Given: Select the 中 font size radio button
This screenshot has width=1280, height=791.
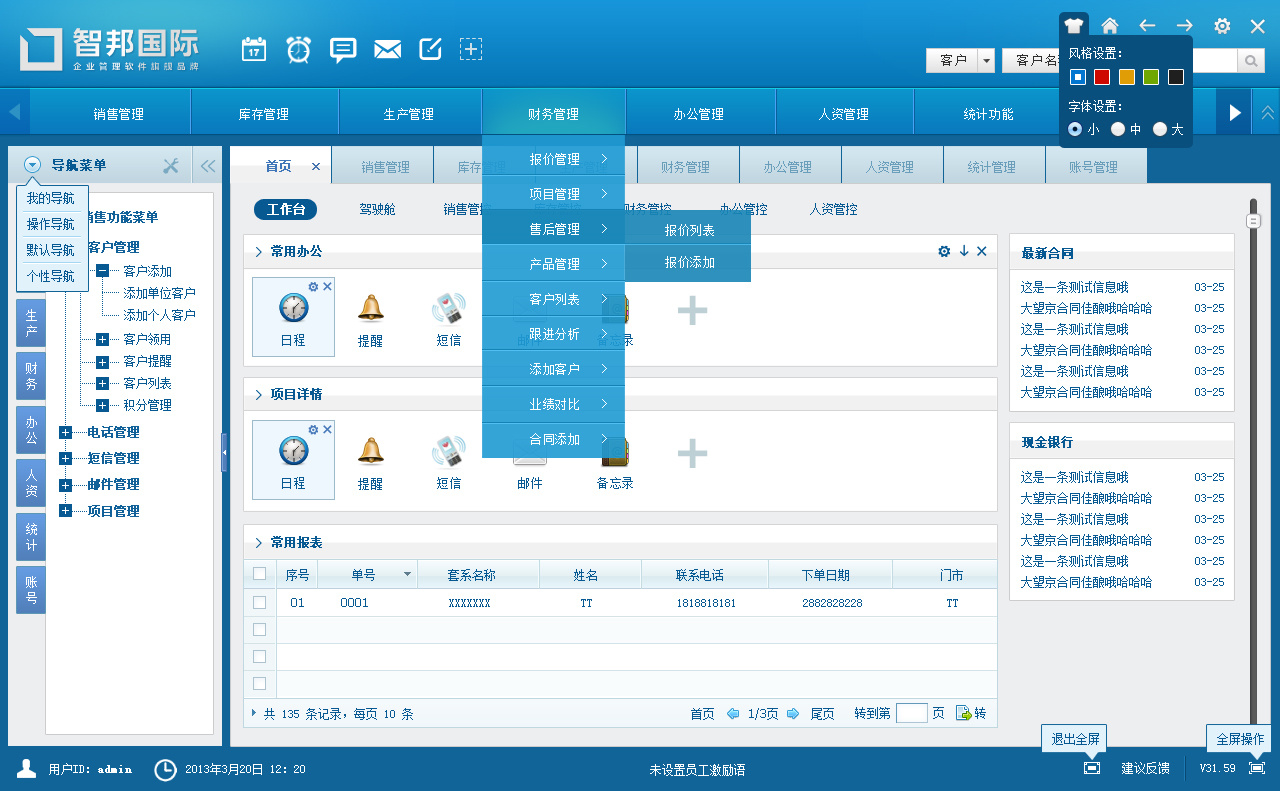Looking at the screenshot, I should tap(1118, 129).
